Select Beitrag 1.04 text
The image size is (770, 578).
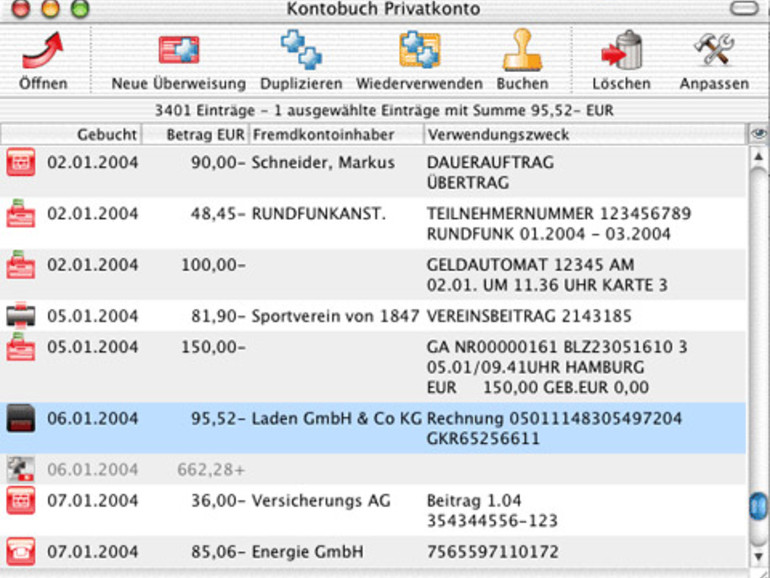[x=474, y=501]
